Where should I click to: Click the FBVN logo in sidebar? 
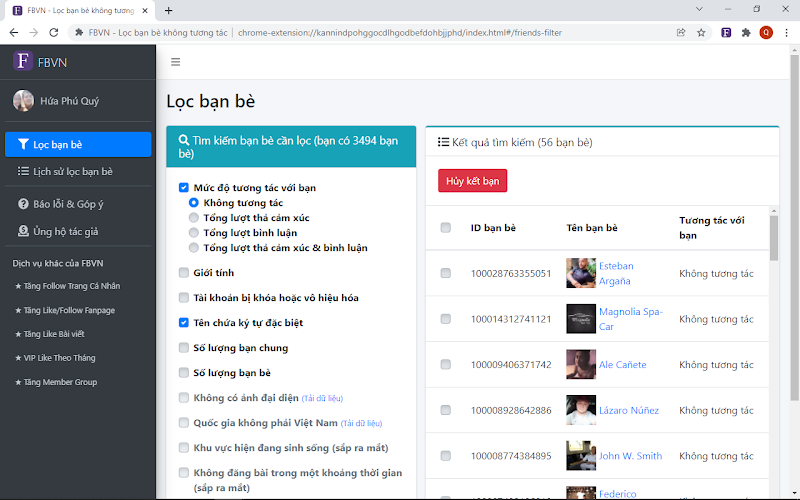point(23,61)
